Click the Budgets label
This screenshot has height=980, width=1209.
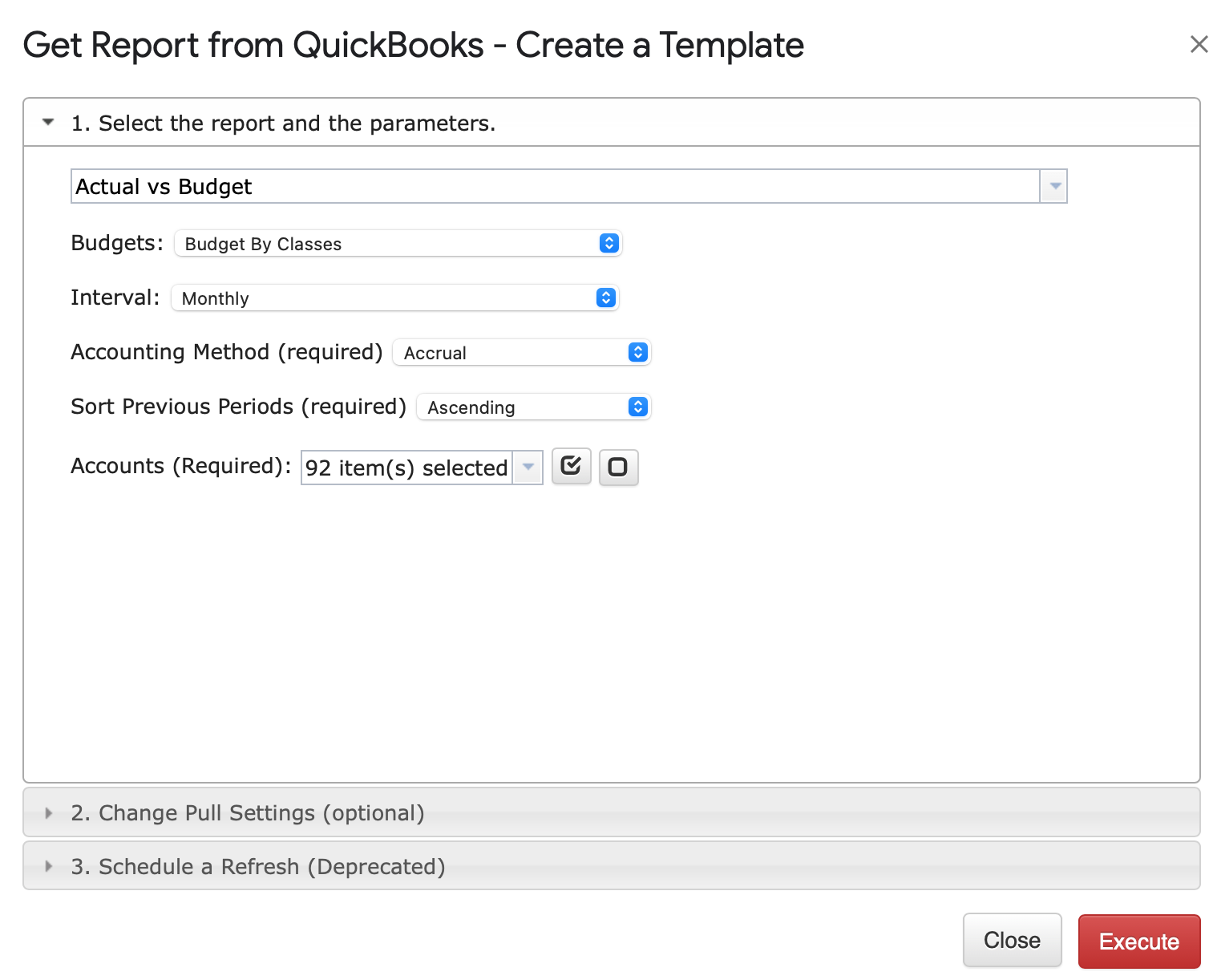tap(117, 243)
